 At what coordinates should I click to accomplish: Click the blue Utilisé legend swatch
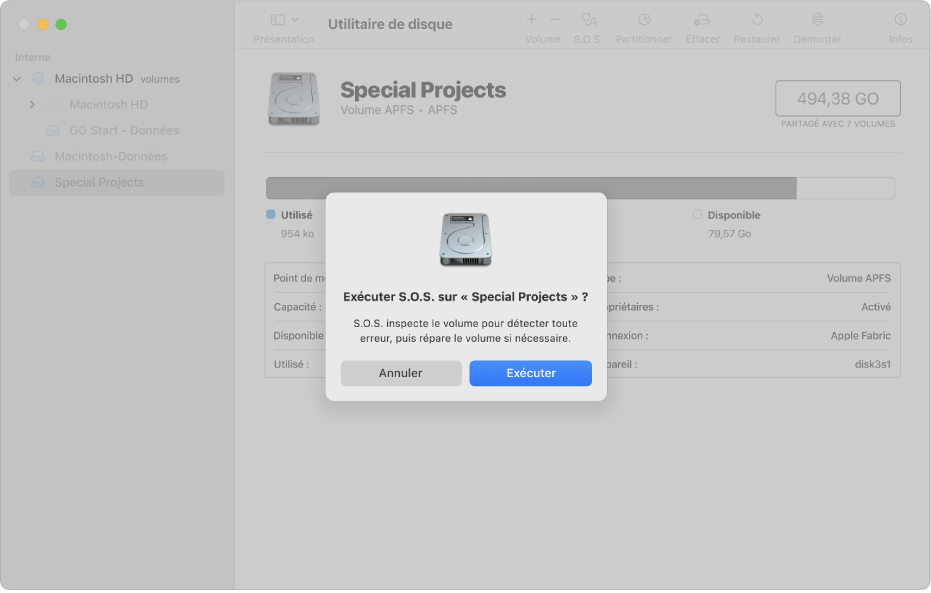(271, 215)
